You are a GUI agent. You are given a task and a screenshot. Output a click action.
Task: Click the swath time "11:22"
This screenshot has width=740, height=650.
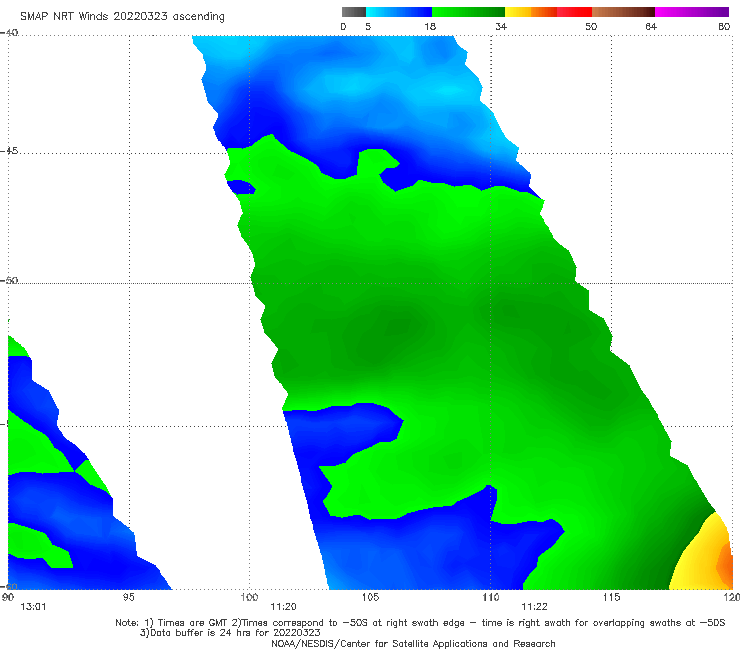pyautogui.click(x=534, y=607)
